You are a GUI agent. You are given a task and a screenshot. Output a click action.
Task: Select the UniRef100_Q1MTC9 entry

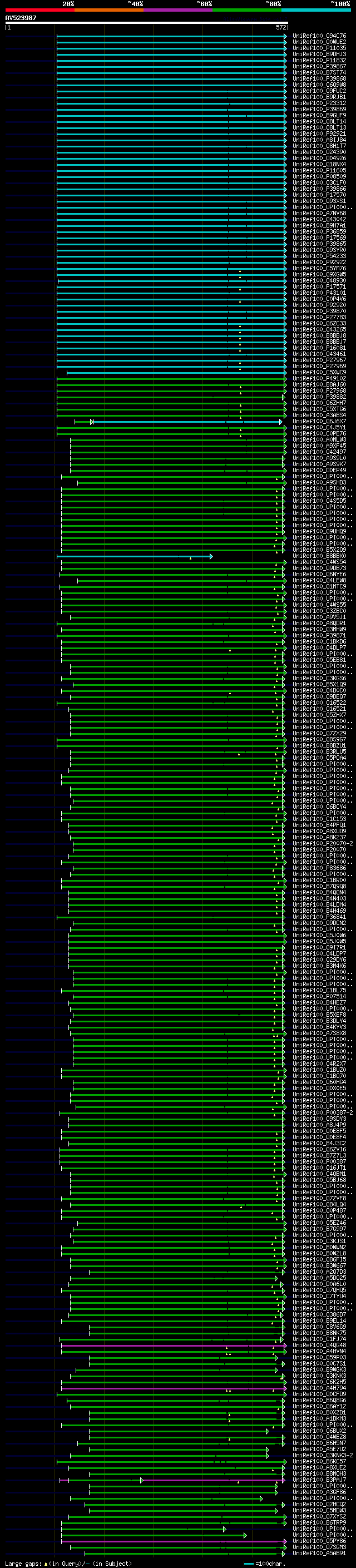(319, 587)
